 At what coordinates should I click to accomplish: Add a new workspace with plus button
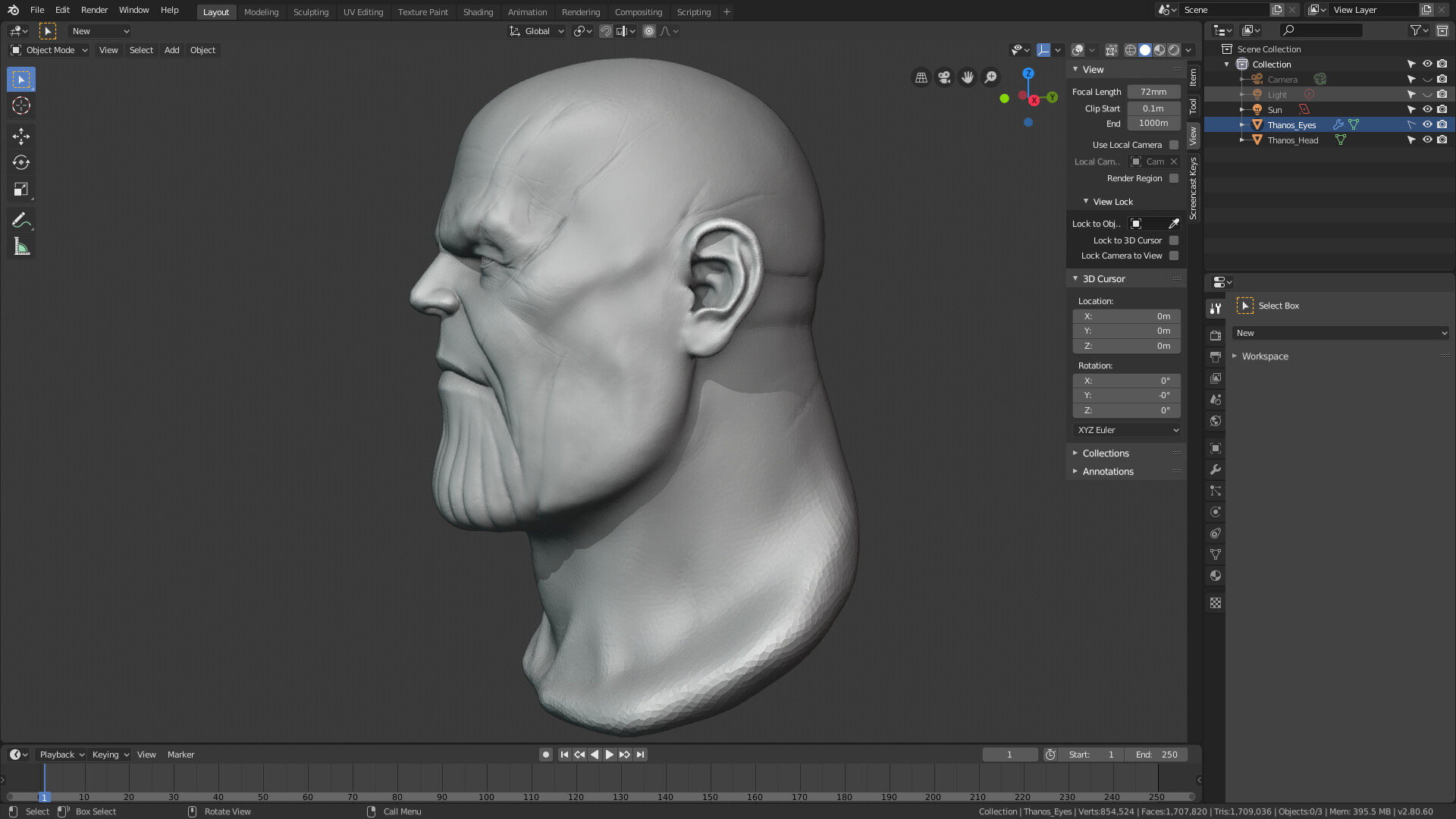726,12
